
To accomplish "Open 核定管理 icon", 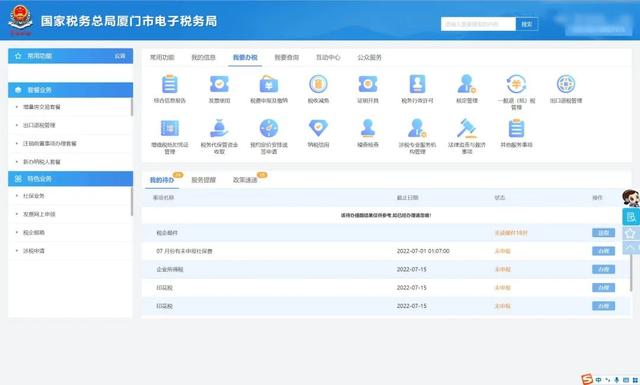I will [x=467, y=85].
